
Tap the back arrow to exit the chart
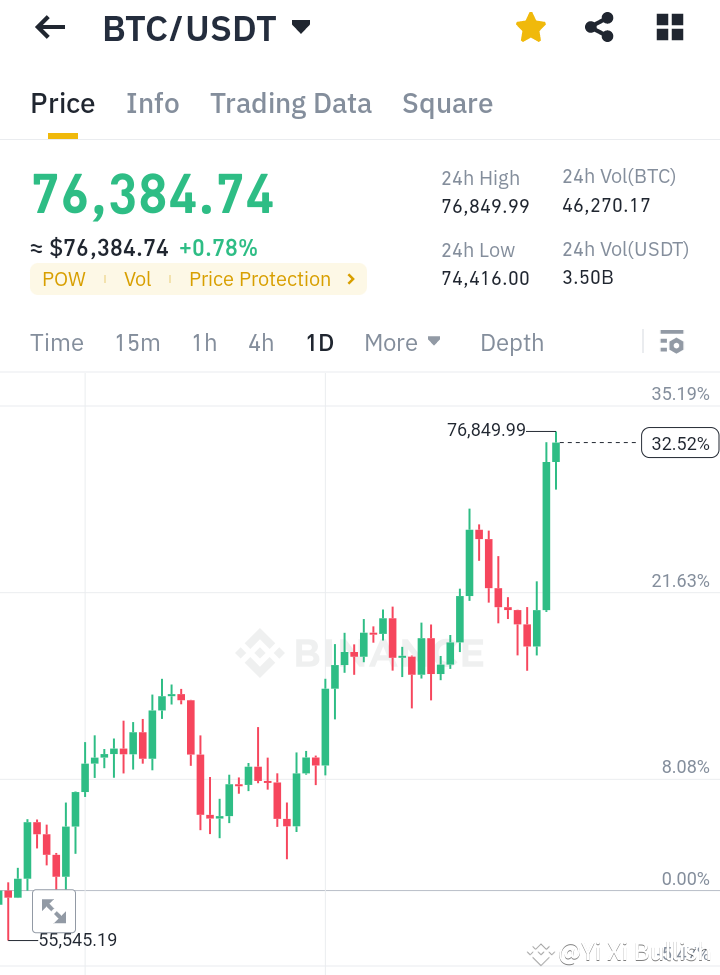point(49,27)
